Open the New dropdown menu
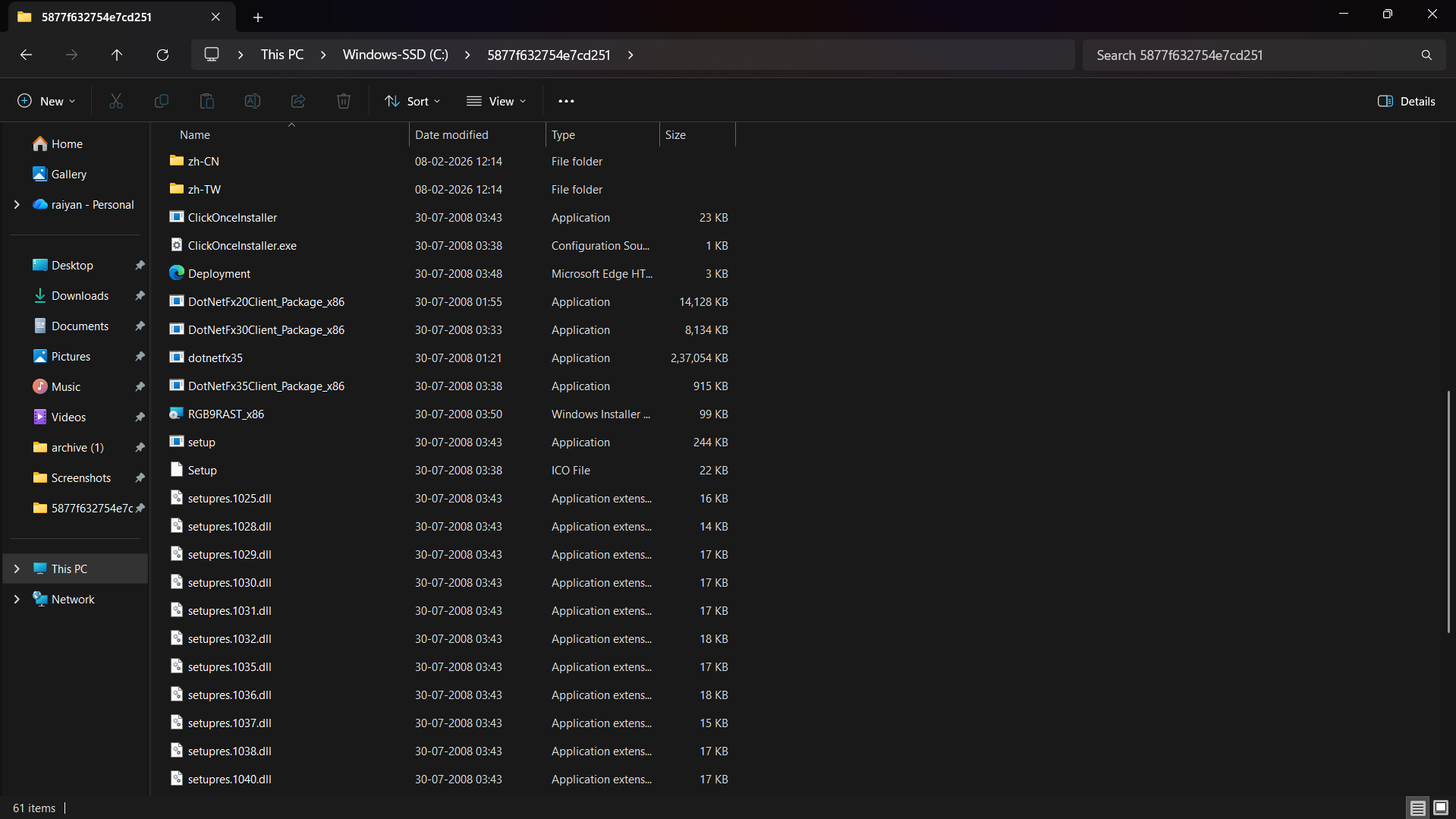The image size is (1456, 819). (x=46, y=101)
